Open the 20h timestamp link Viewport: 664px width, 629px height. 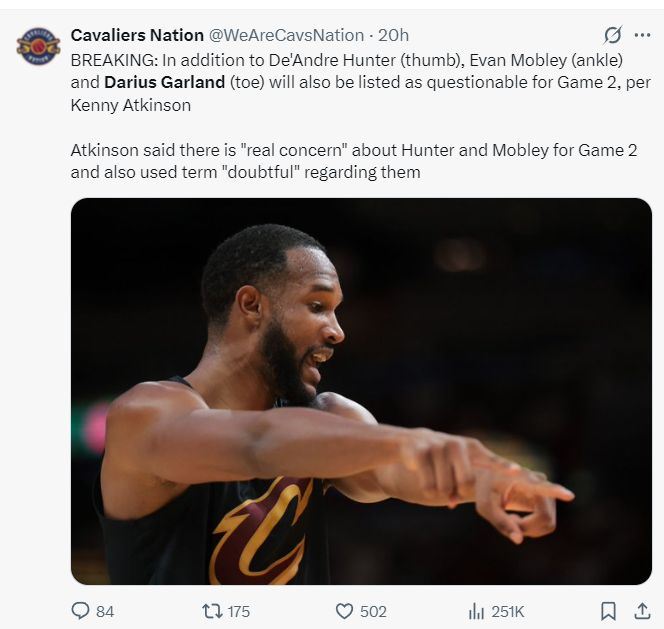pyautogui.click(x=394, y=35)
